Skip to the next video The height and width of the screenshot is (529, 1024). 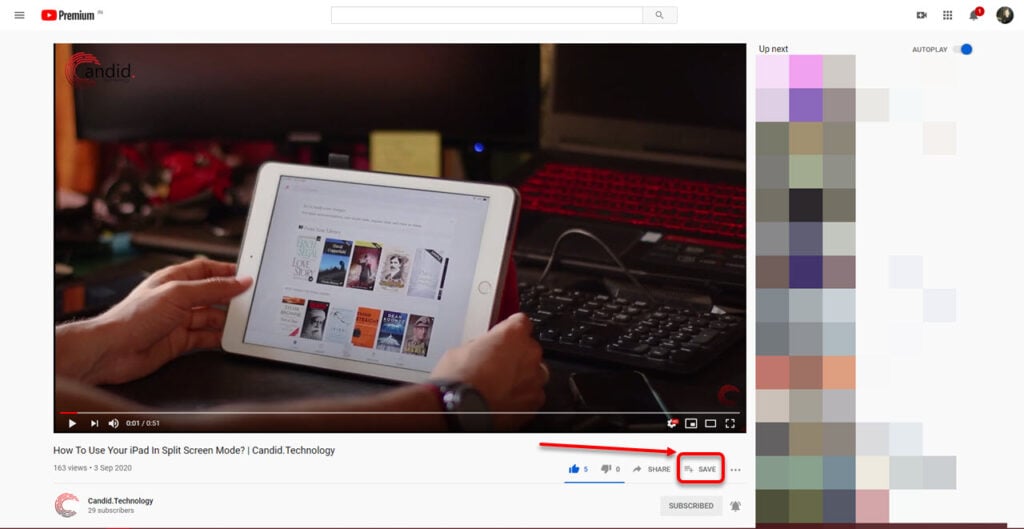[94, 423]
